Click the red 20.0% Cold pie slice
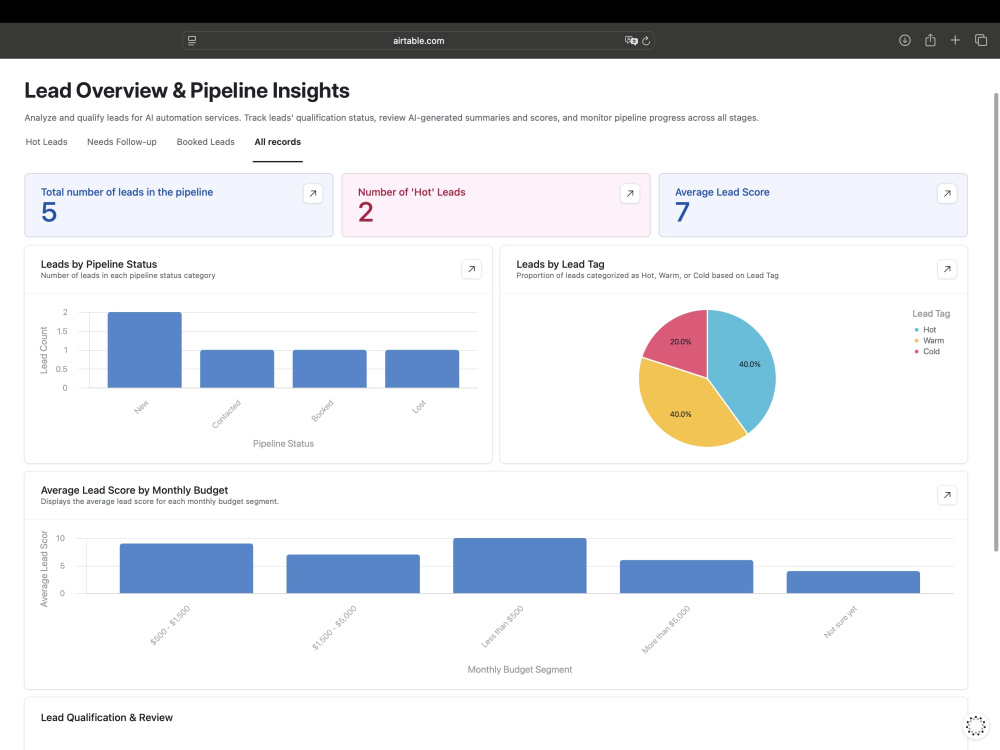Viewport: 1000px width, 750px height. (681, 344)
